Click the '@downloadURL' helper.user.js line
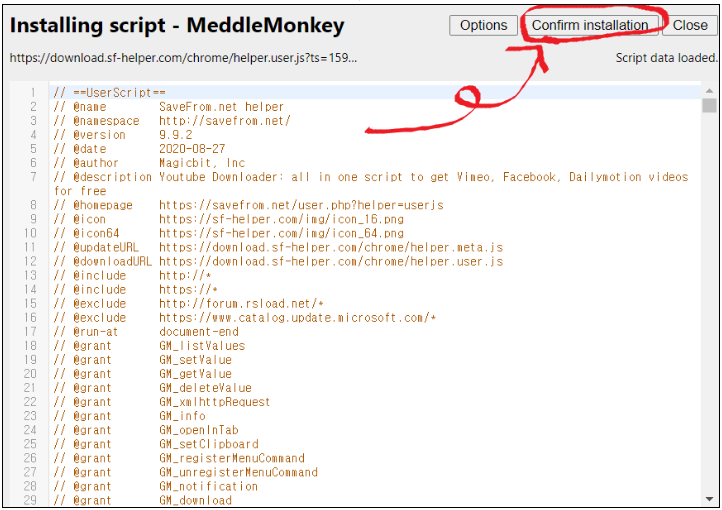722x510 pixels. [x=278, y=261]
